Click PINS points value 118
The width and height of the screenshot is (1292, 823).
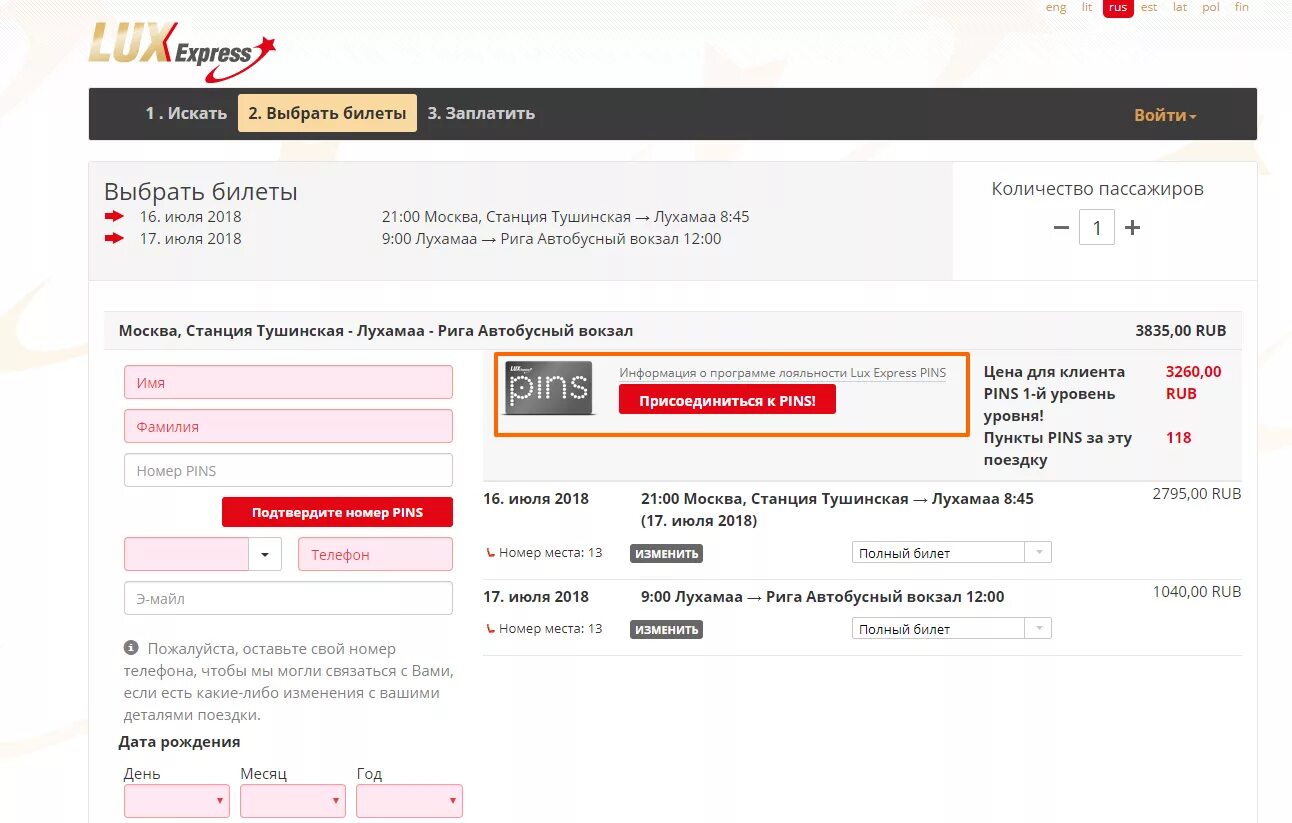[x=1178, y=438]
